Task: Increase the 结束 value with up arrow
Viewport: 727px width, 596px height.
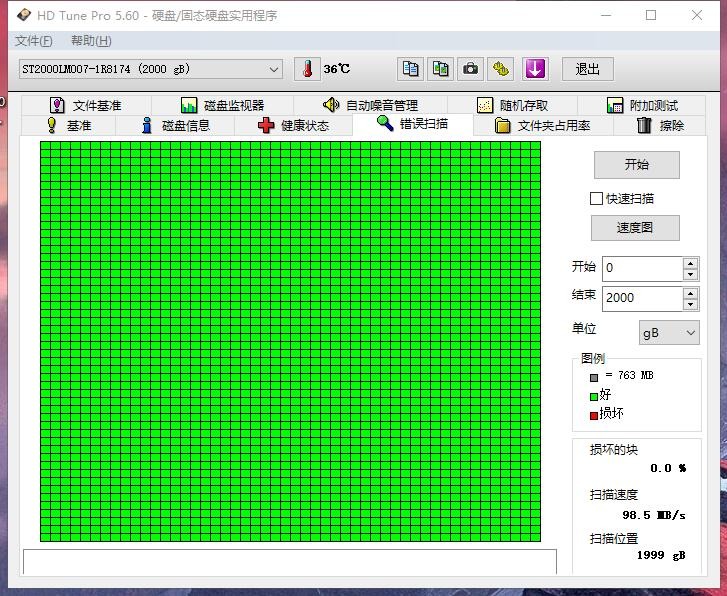Action: 690,293
